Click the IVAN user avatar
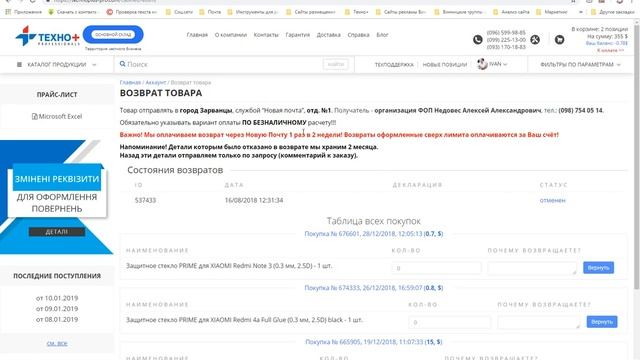 tap(482, 64)
